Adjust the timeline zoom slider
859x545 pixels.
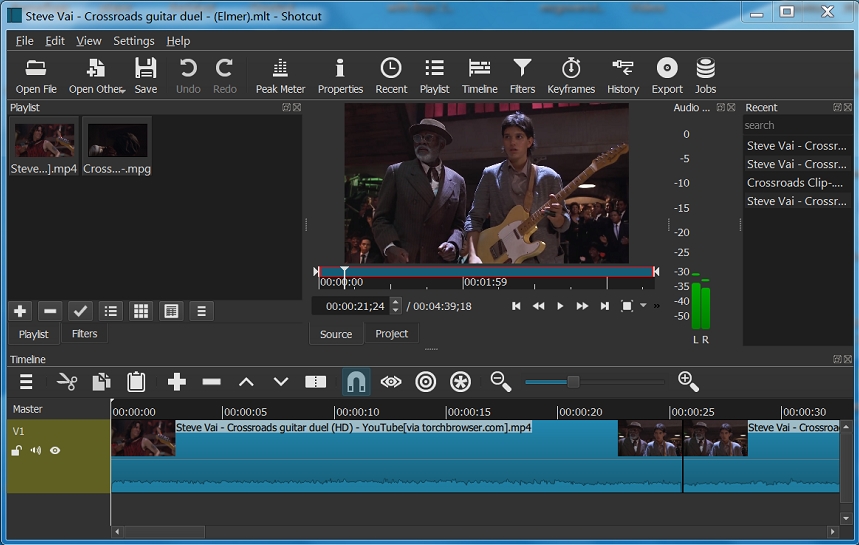573,382
